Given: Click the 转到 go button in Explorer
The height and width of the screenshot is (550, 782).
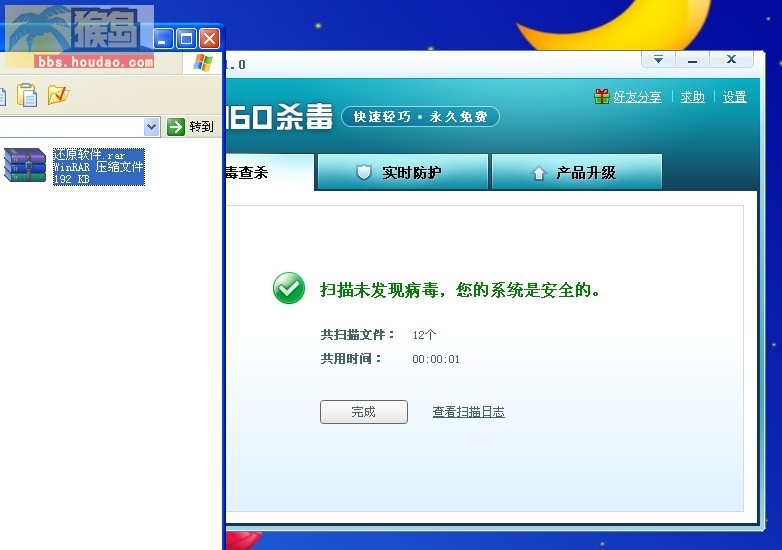Looking at the screenshot, I should pyautogui.click(x=190, y=127).
